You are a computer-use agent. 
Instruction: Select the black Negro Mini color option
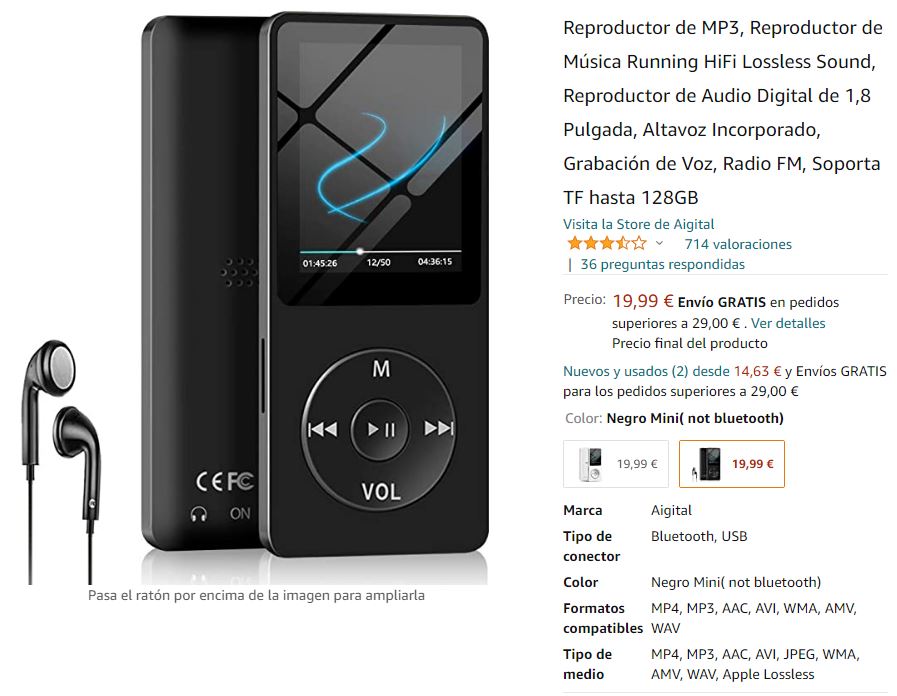tap(732, 464)
